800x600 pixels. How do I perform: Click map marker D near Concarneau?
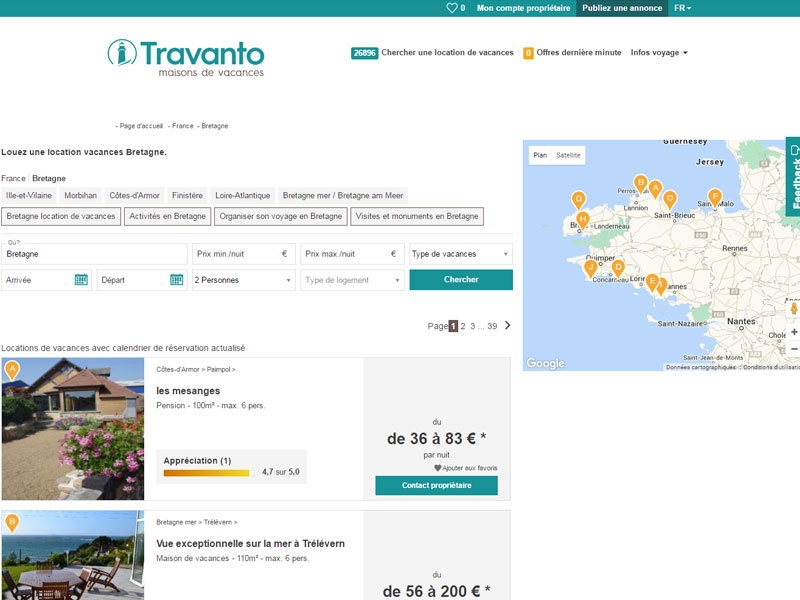(618, 268)
